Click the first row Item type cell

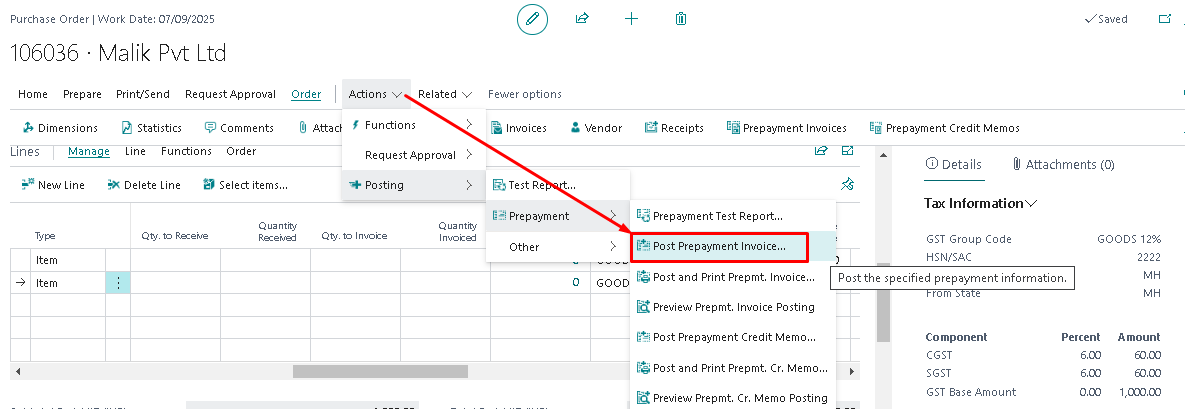67,260
